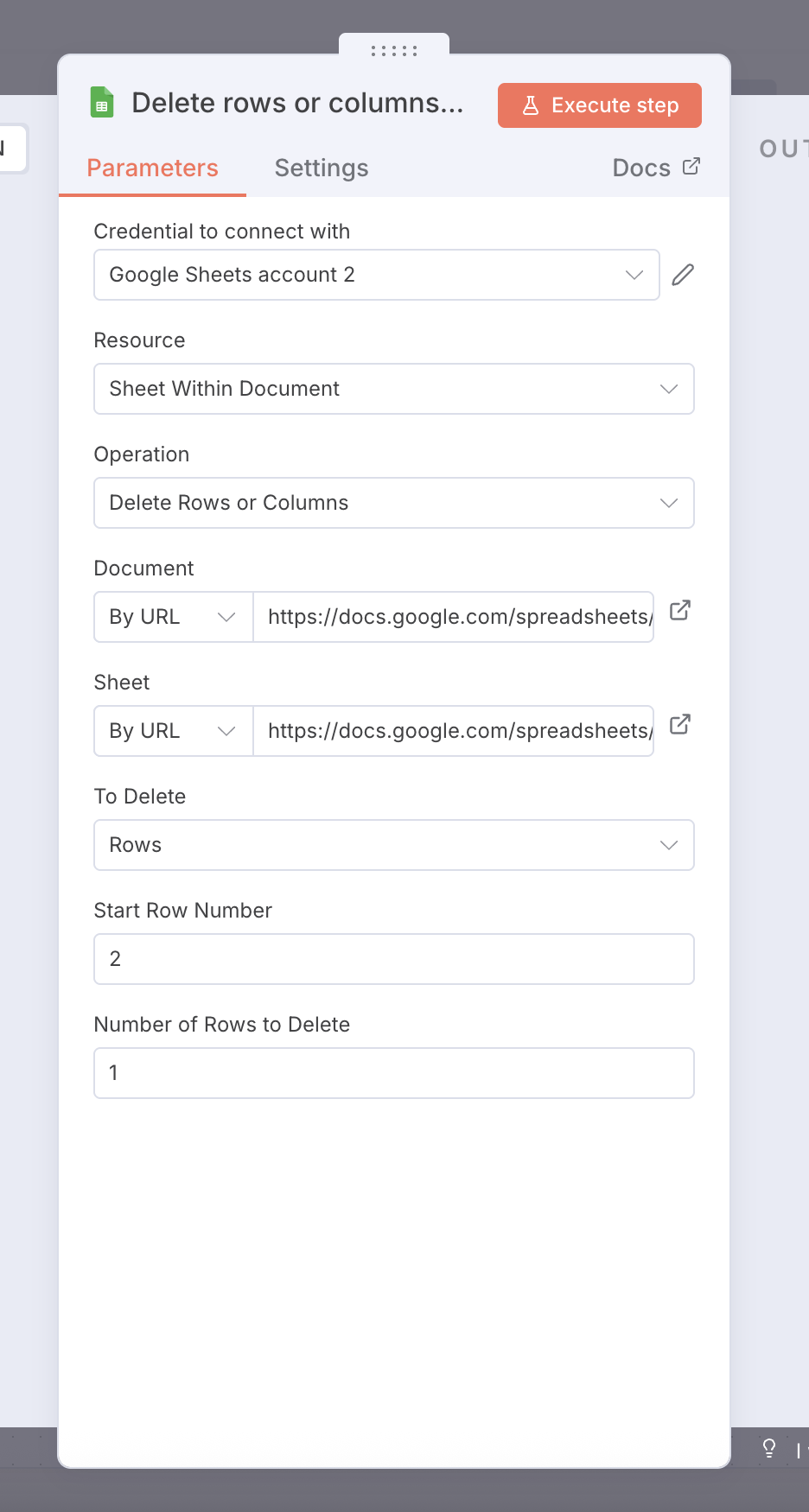Screen dimensions: 809x1512
Task: Click the Start Row Number field
Action: [x=394, y=959]
